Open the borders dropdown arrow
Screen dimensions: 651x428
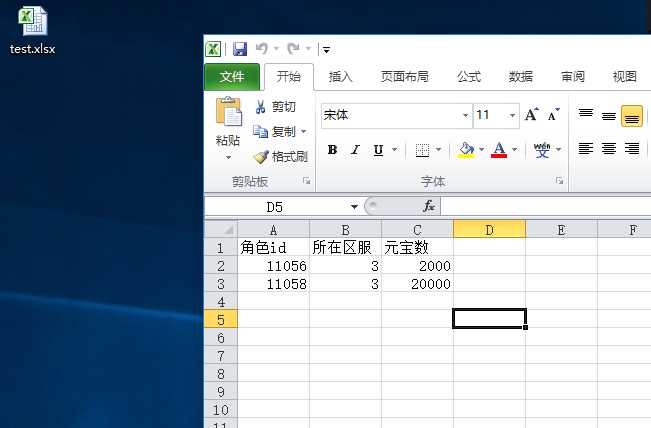pos(438,149)
